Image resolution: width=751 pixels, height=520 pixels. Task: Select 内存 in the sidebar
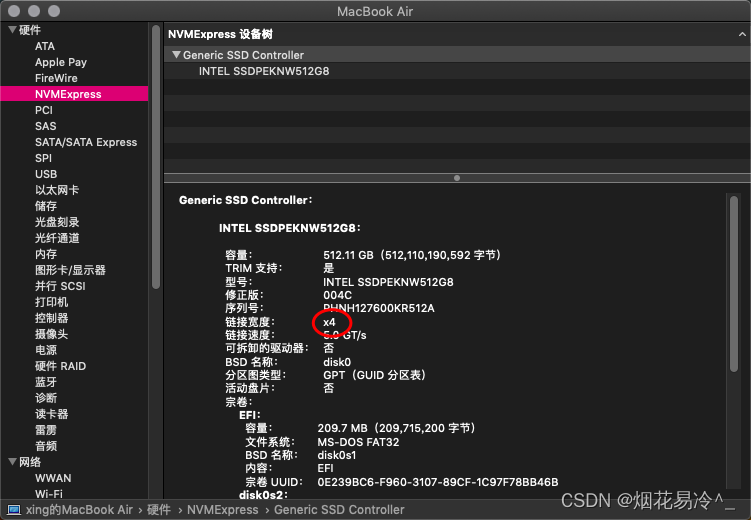coord(46,254)
